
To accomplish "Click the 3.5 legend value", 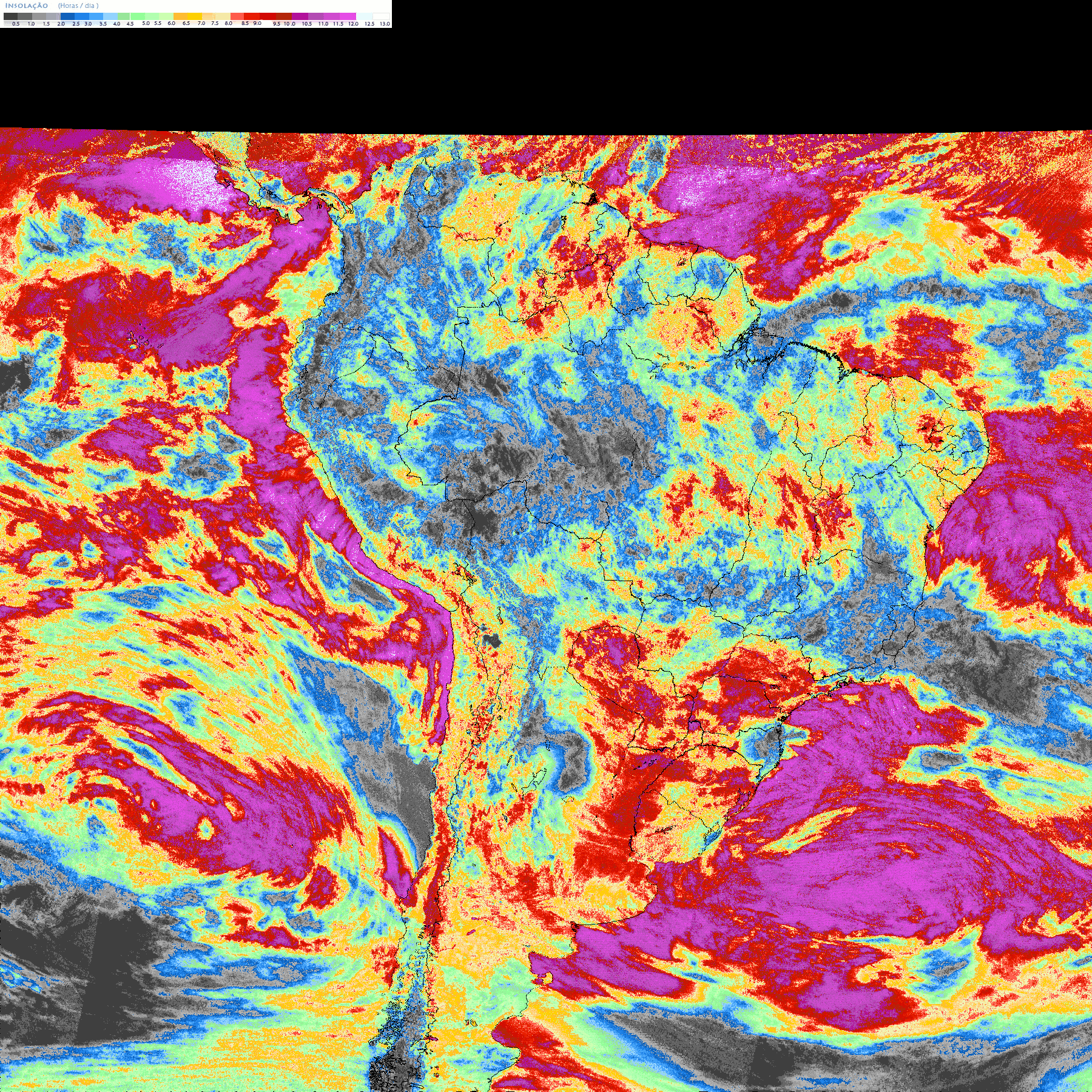I will [103, 24].
